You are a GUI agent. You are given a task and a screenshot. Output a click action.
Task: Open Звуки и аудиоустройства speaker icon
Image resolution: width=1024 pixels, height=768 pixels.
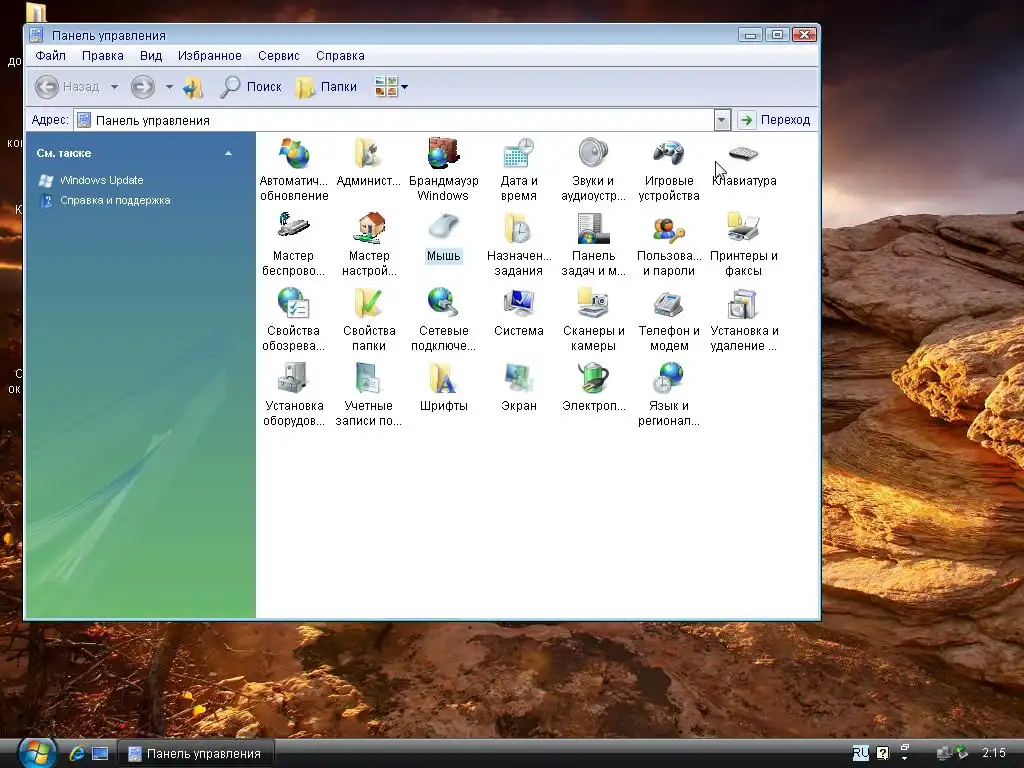point(593,169)
